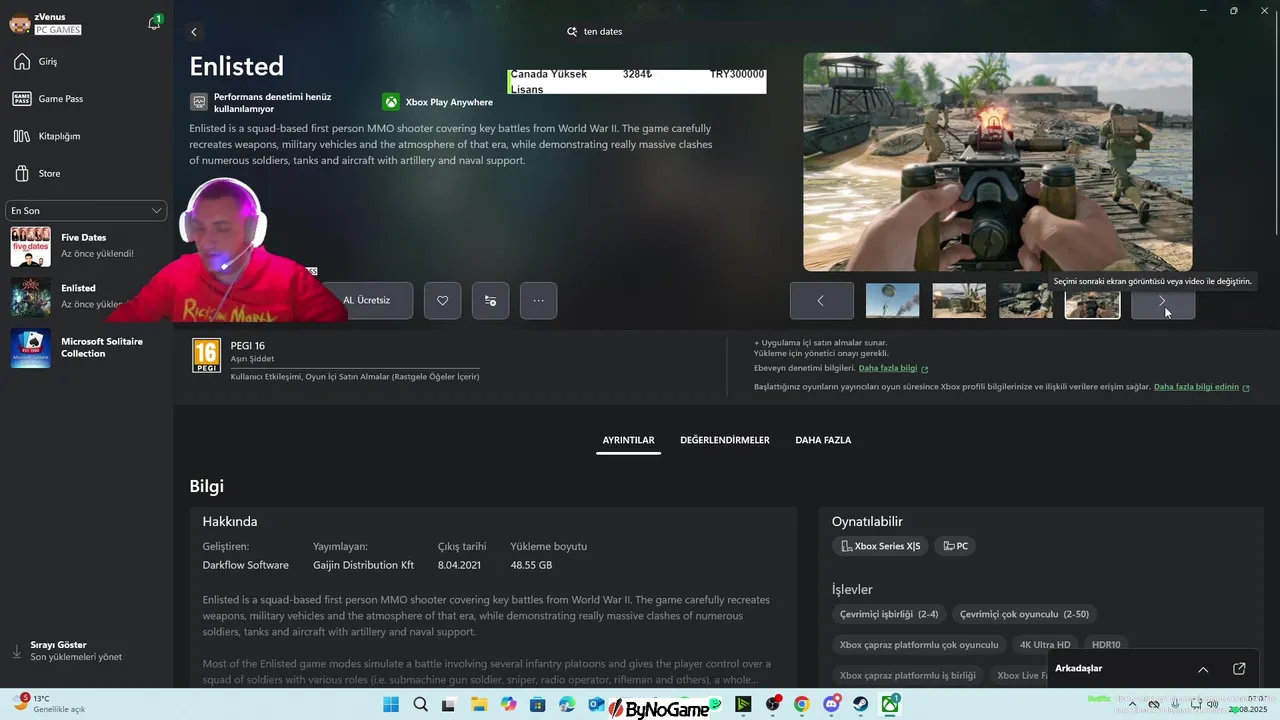The image size is (1280, 720).
Task: Select the fourth highlighted gallery thumbnail
Action: click(x=1092, y=300)
